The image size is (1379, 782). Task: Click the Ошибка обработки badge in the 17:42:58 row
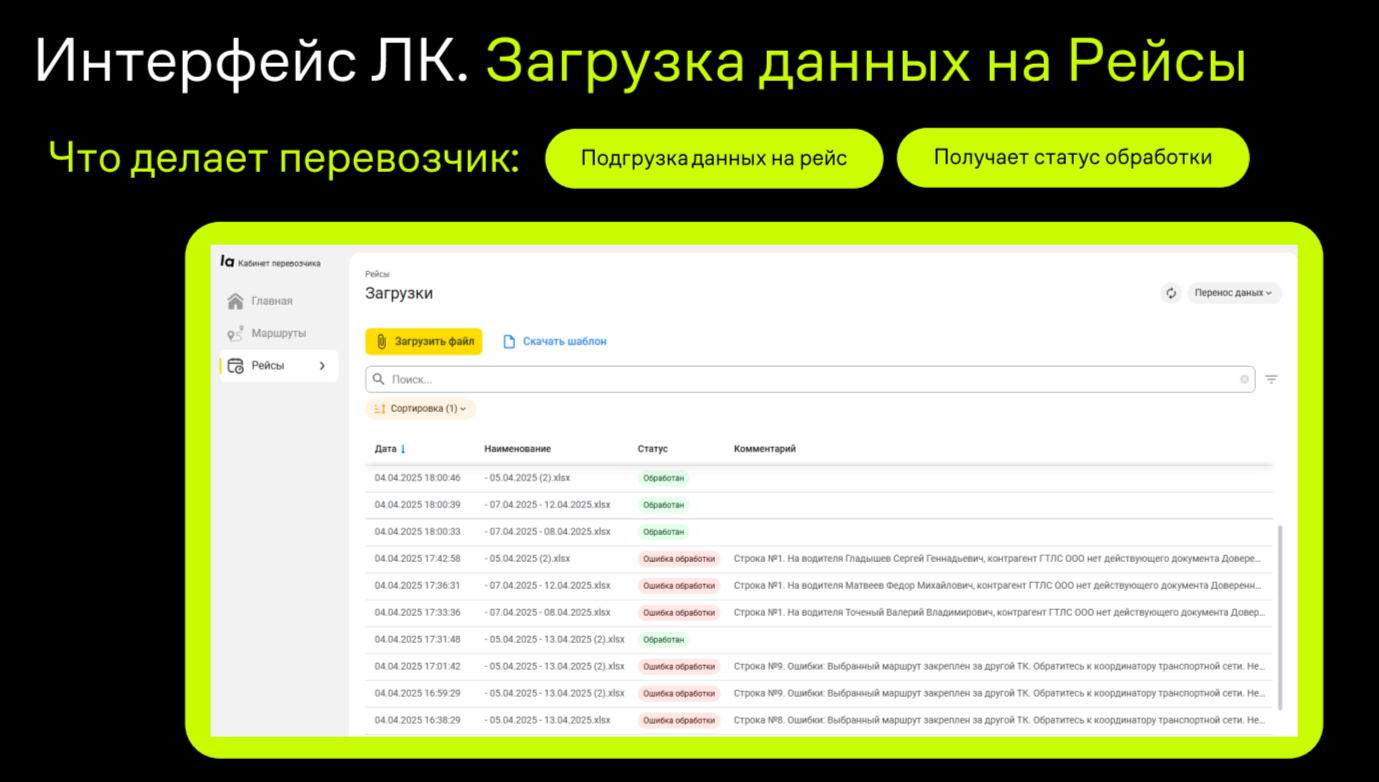(678, 559)
